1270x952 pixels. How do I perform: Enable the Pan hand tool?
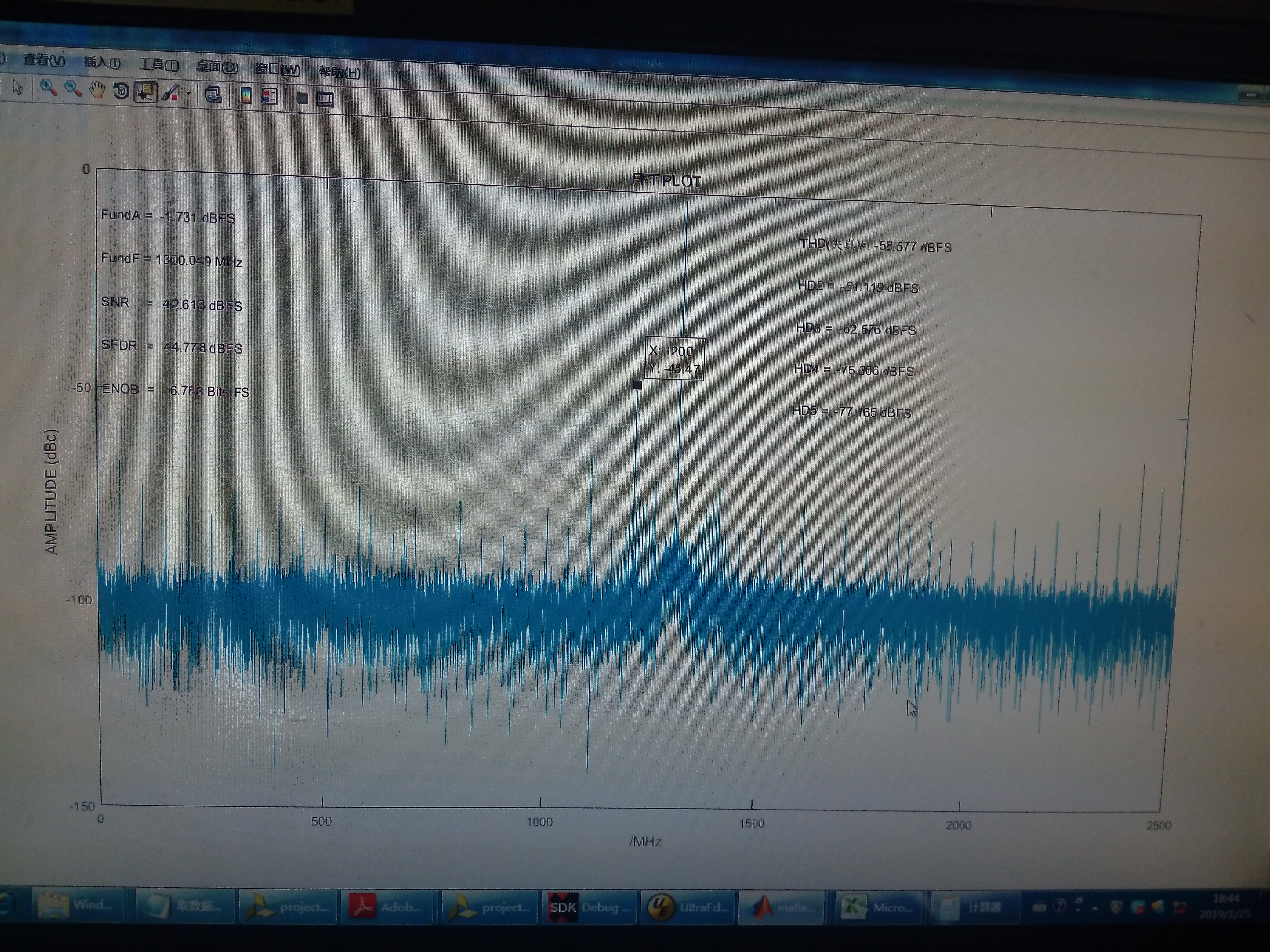(97, 90)
